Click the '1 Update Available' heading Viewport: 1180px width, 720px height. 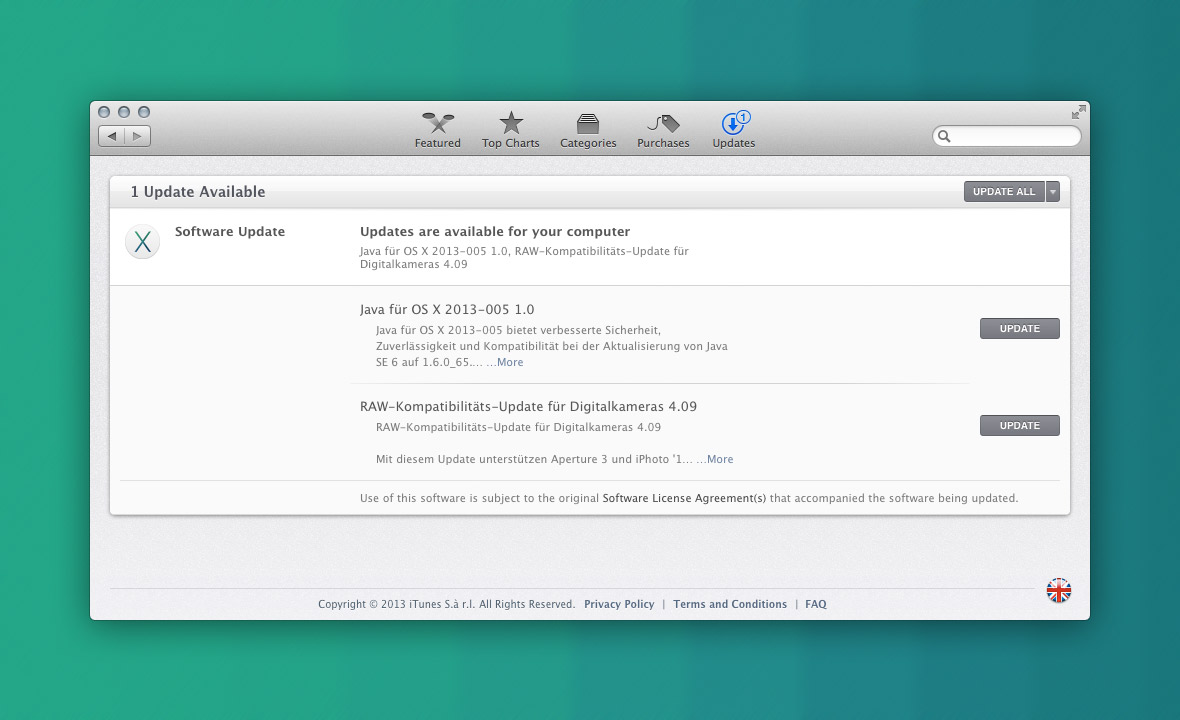198,192
